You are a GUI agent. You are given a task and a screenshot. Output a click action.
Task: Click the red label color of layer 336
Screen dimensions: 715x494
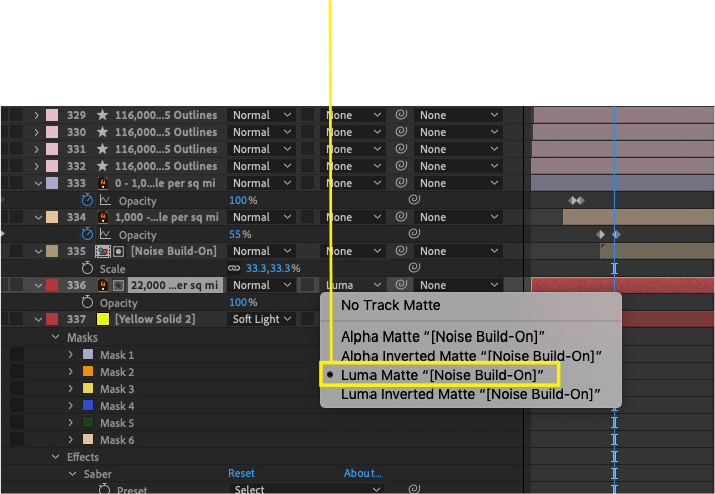pyautogui.click(x=52, y=286)
